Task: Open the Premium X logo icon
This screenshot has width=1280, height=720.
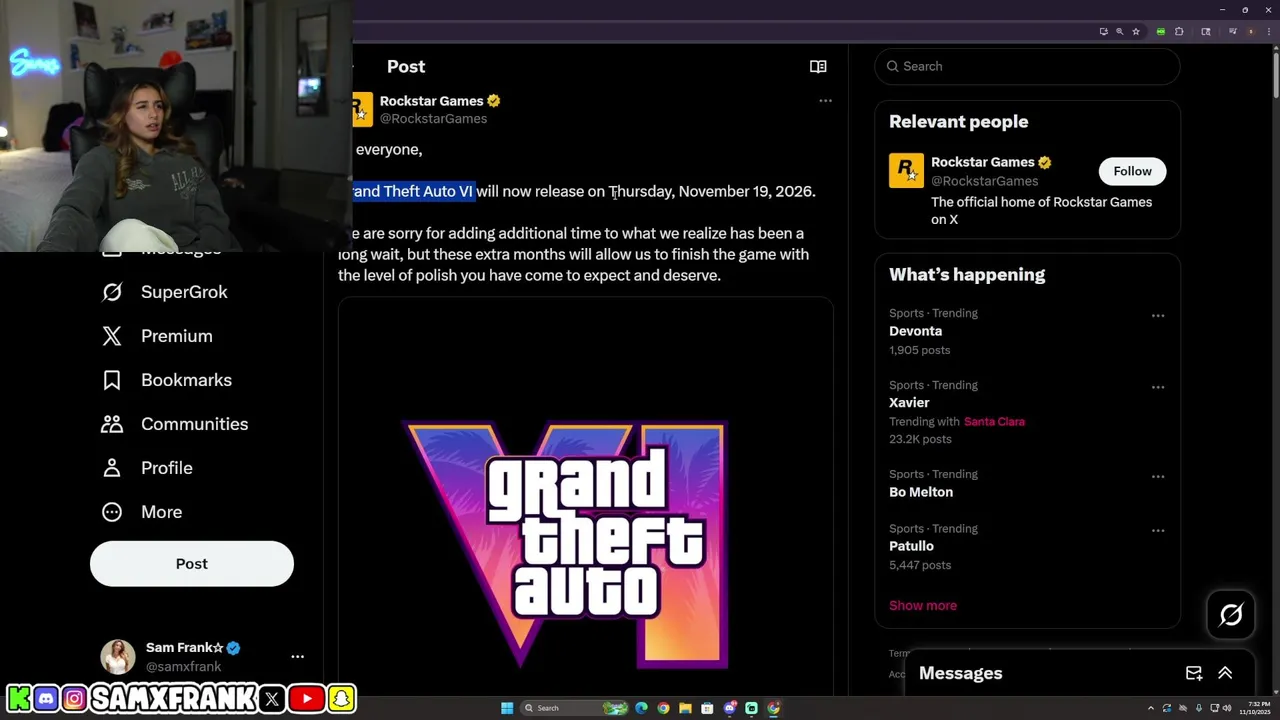Action: click(x=112, y=336)
